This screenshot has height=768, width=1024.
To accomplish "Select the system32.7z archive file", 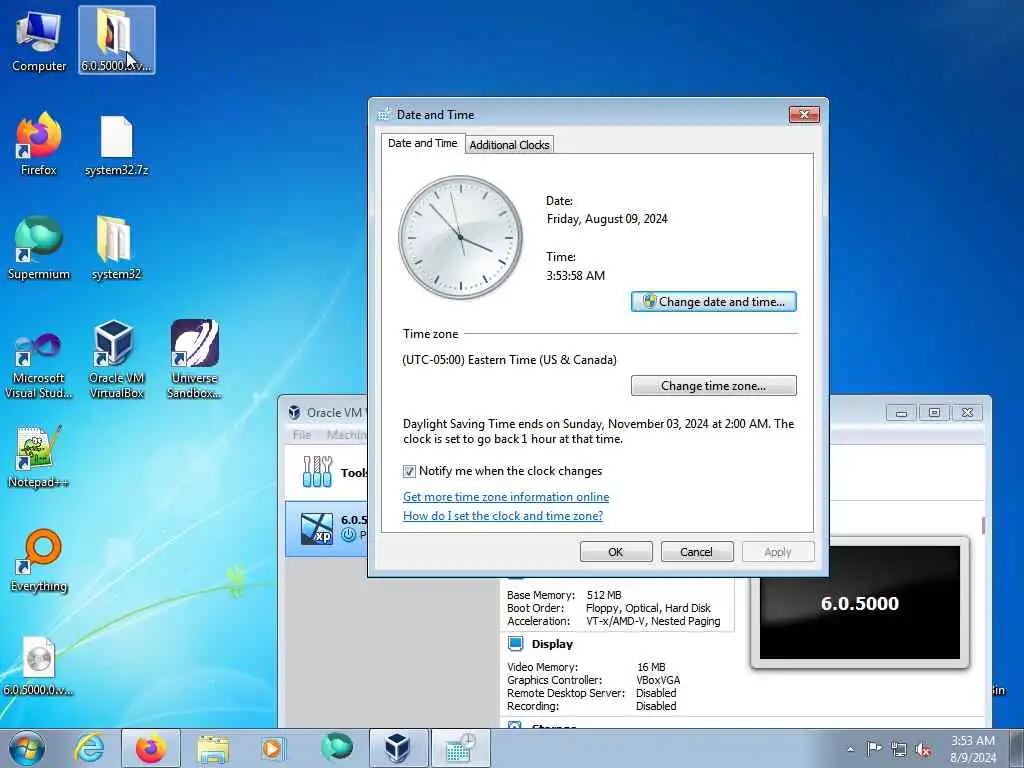I will point(116,145).
